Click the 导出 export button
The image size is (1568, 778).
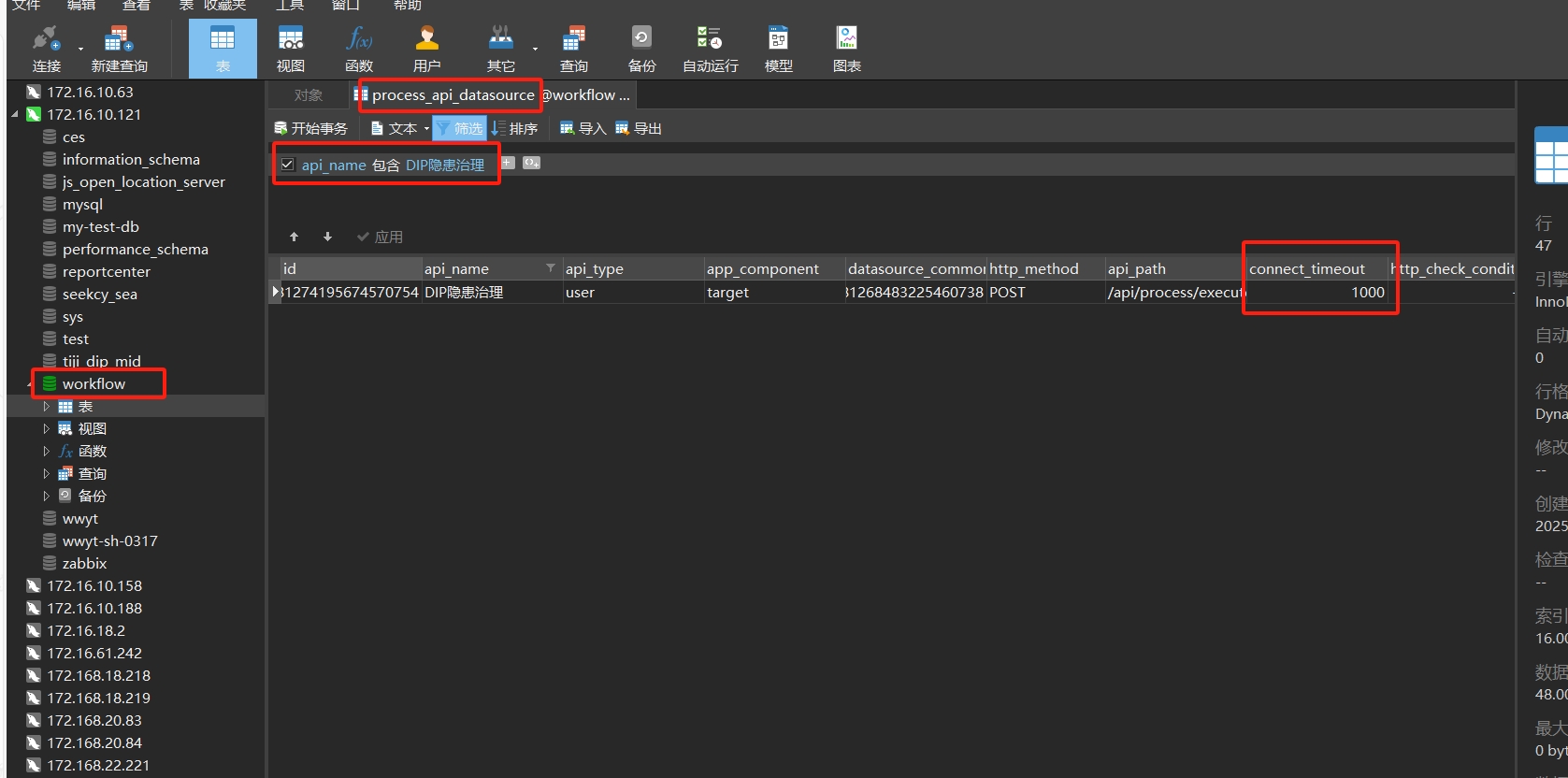[639, 128]
